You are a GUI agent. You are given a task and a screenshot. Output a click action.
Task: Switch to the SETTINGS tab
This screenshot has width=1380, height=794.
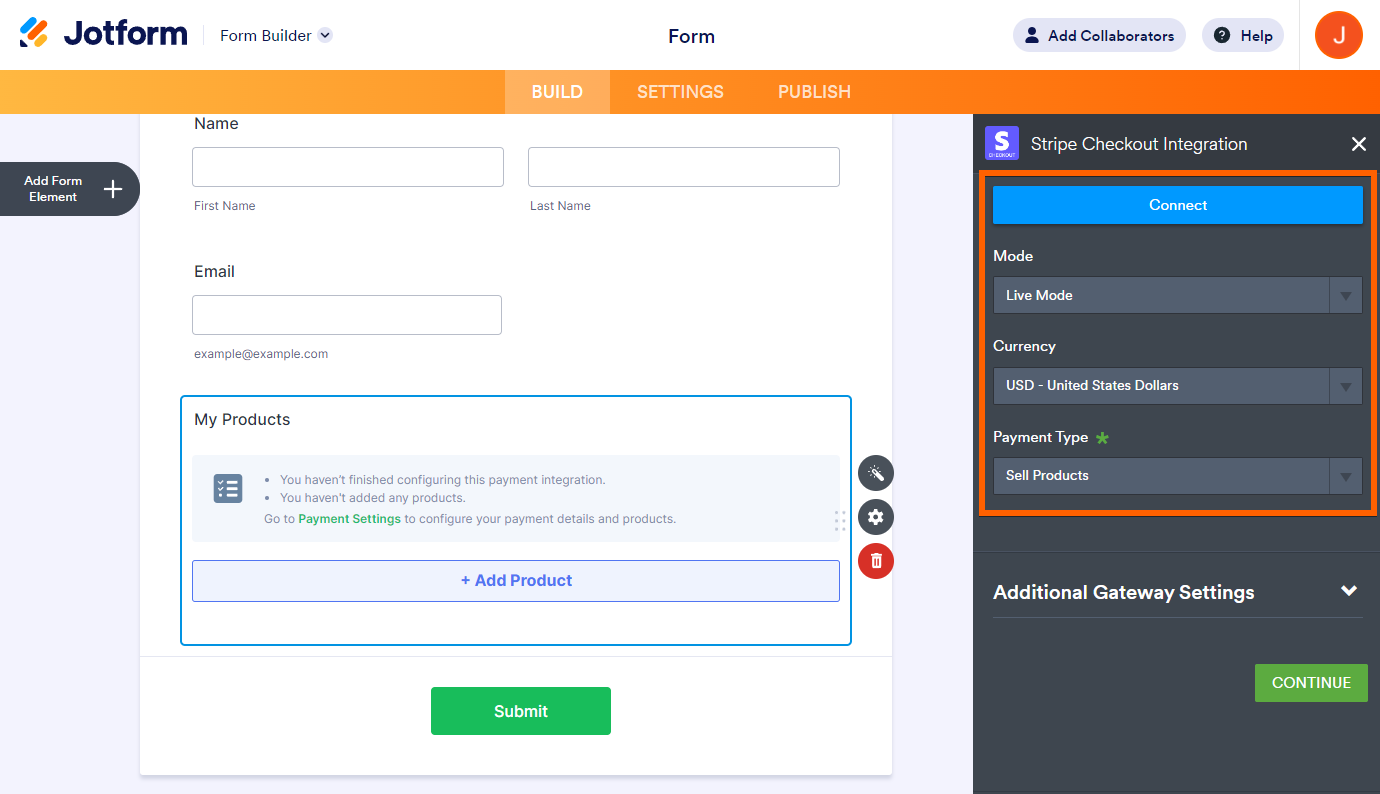(x=680, y=92)
